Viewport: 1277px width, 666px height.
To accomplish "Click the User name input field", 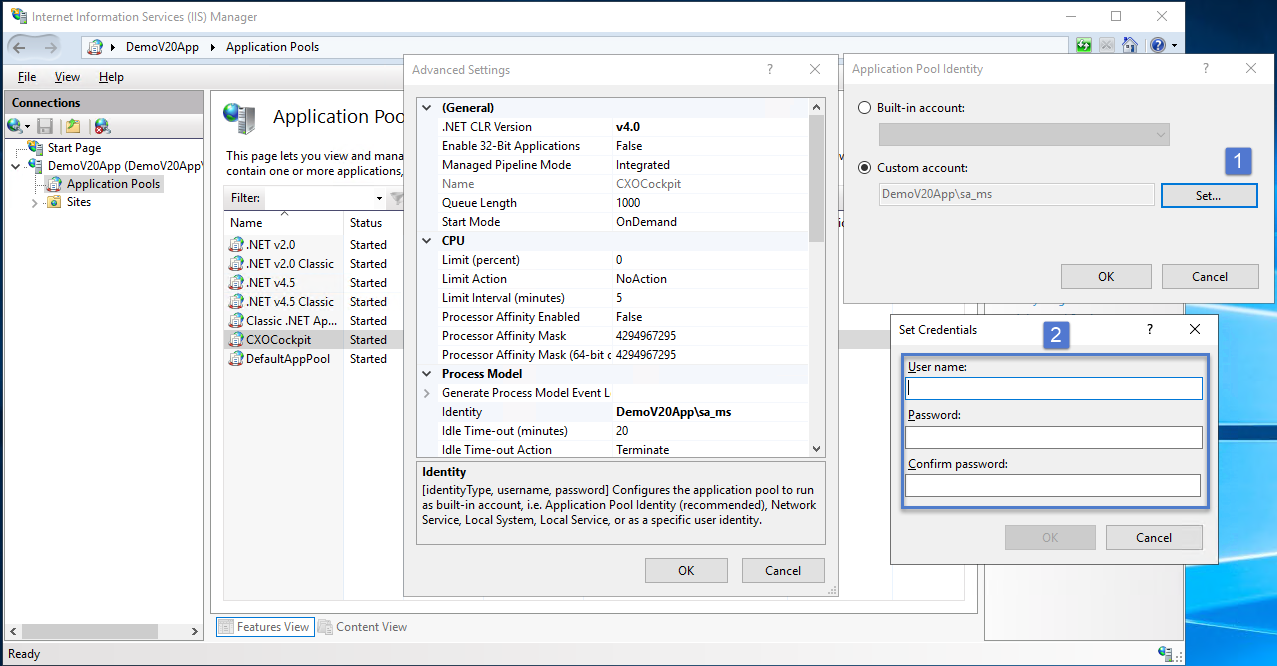I will (1054, 388).
